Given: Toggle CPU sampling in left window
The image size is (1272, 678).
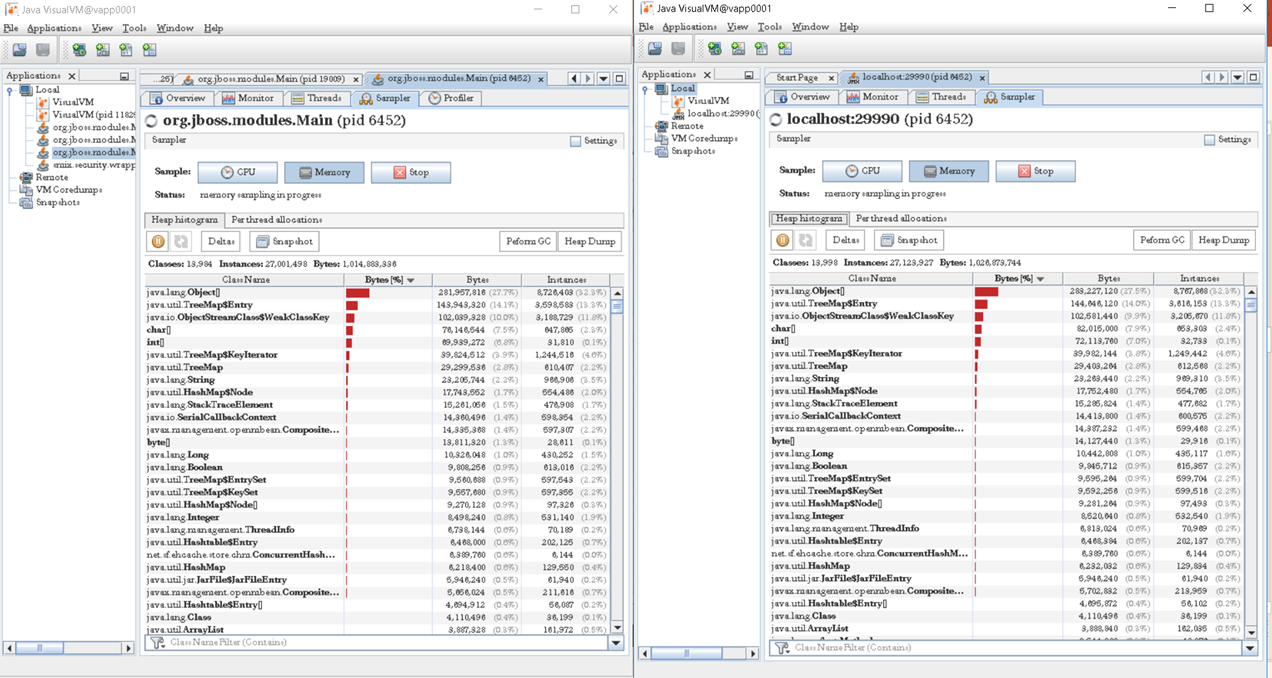Looking at the screenshot, I should [238, 172].
